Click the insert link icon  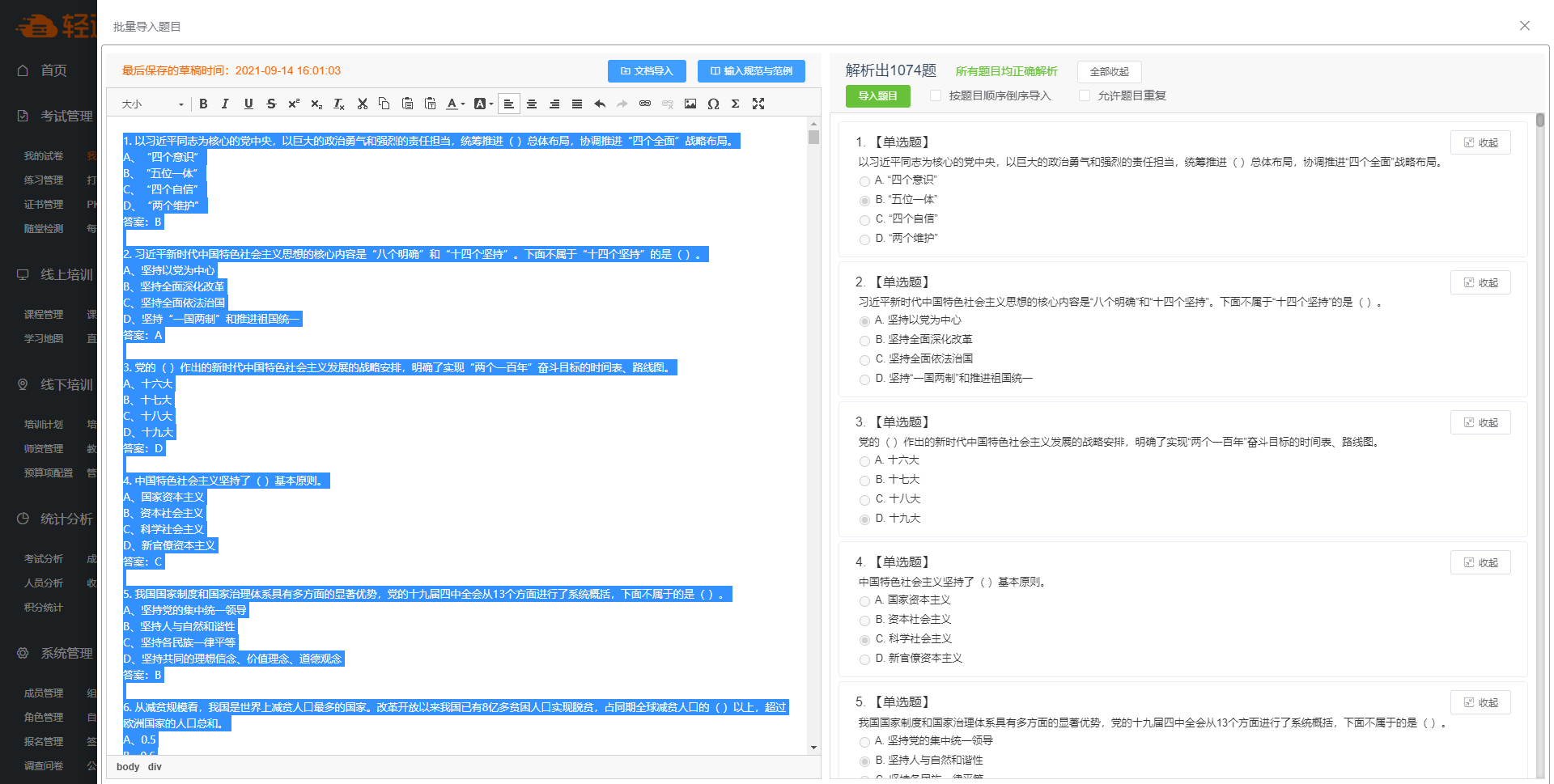645,104
